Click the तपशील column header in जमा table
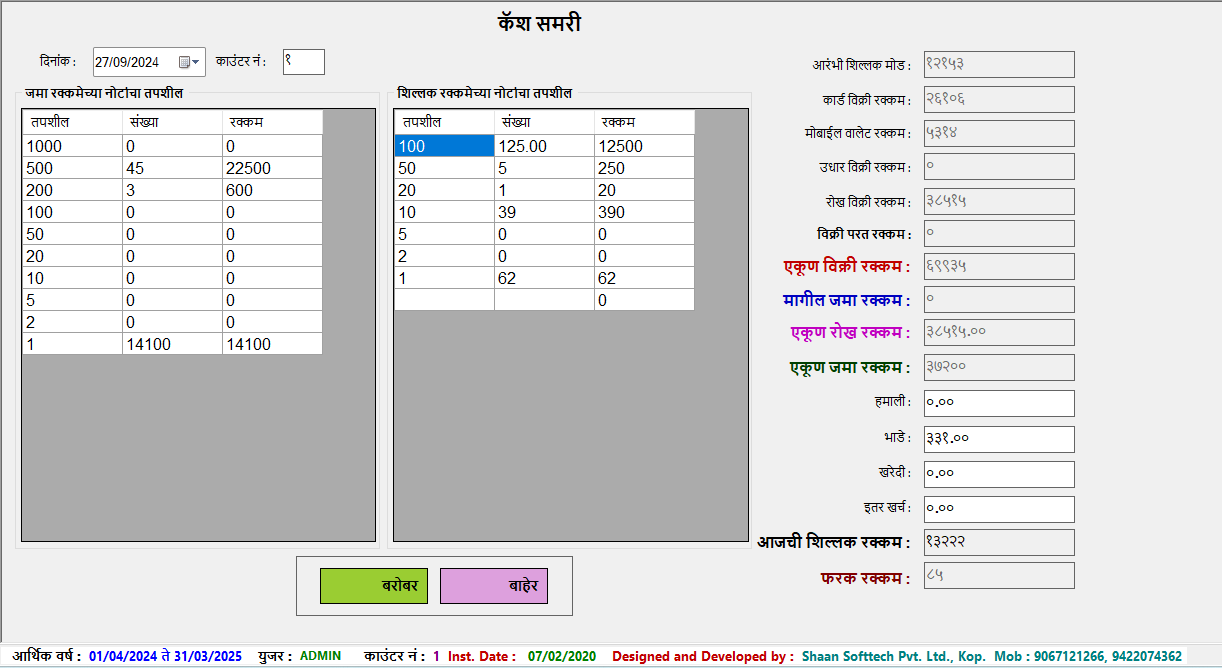This screenshot has height=668, width=1222. point(72,122)
